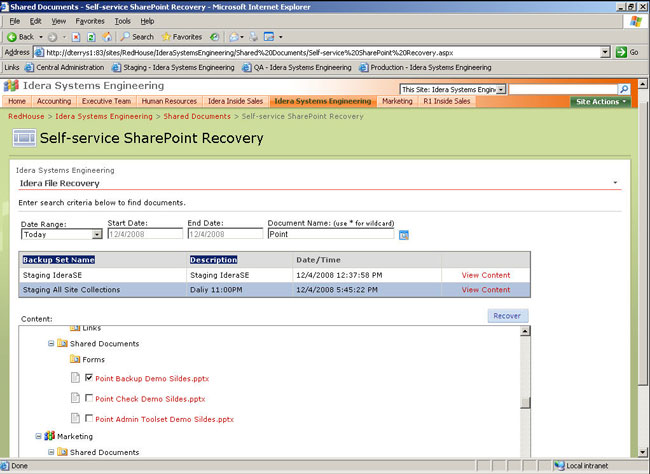Click the Document Name input field
This screenshot has height=474, width=650.
[x=331, y=234]
